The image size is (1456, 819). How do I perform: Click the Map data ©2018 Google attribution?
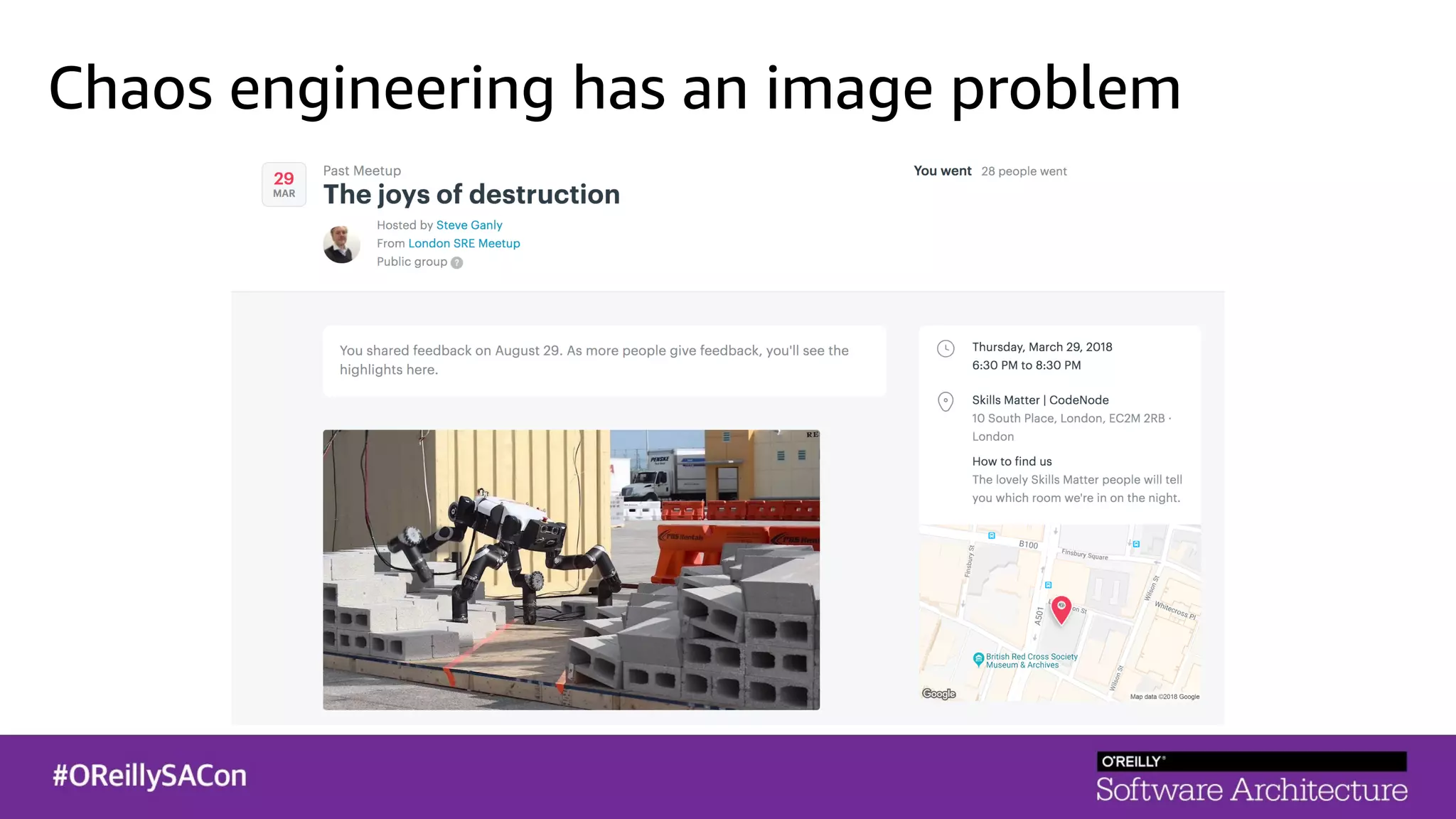1165,697
